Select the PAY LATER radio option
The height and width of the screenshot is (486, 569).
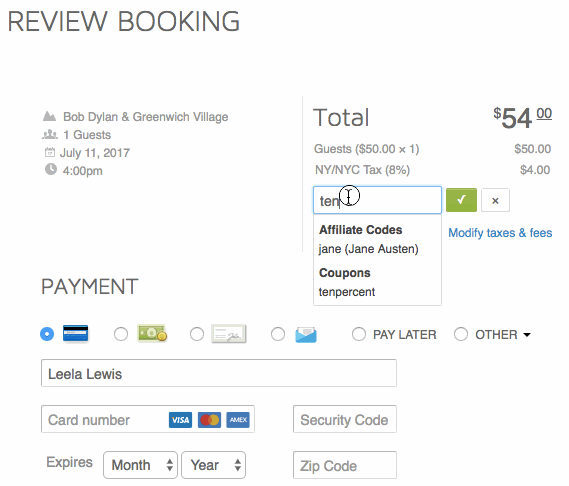pyautogui.click(x=359, y=334)
